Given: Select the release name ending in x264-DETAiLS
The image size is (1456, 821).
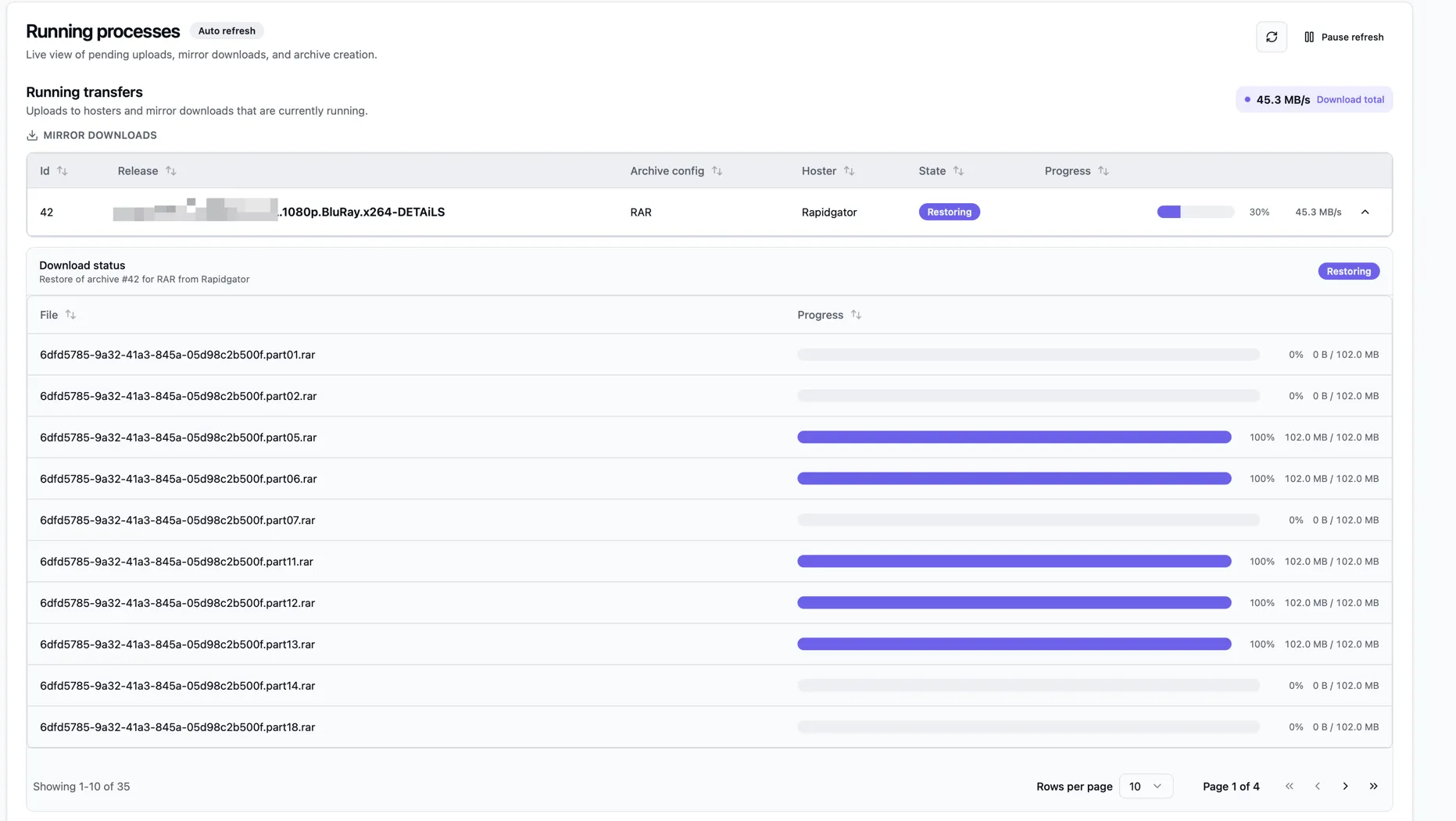Looking at the screenshot, I should 279,212.
